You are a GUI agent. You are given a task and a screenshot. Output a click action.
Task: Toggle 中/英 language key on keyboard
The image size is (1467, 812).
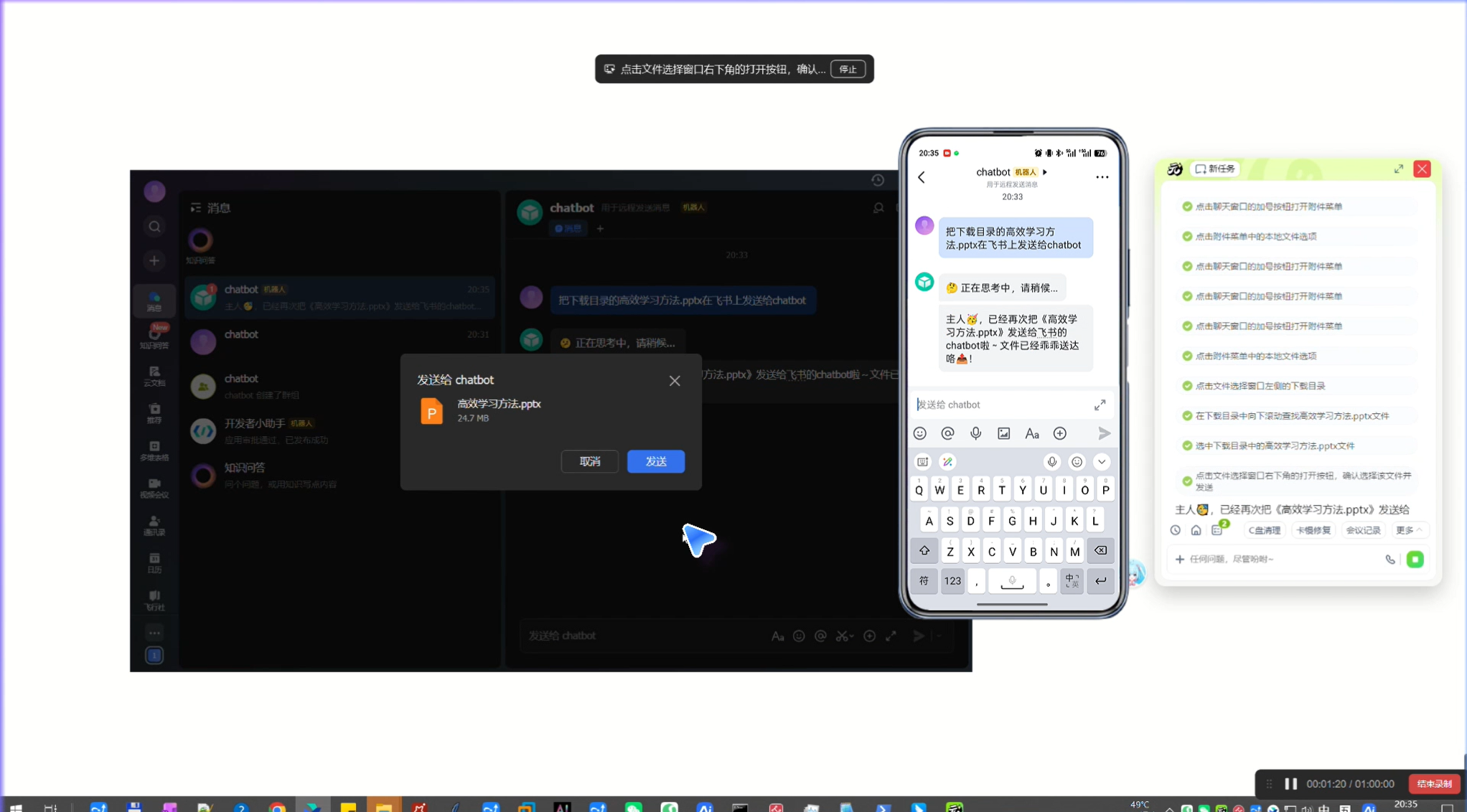tap(1072, 581)
